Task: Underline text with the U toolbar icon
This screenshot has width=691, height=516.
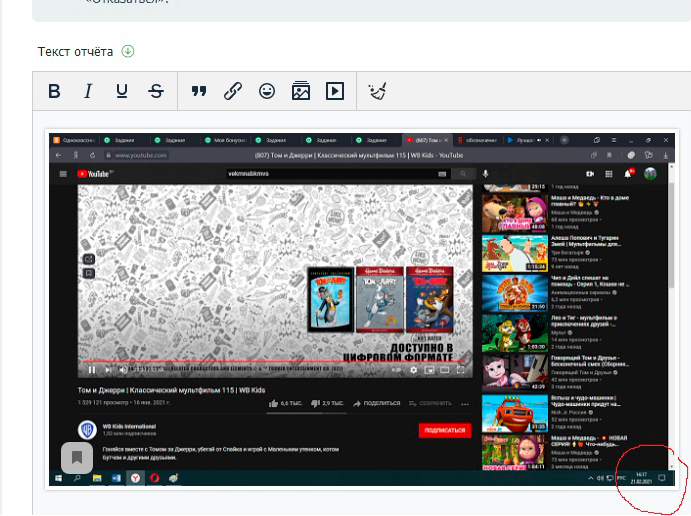Action: (x=122, y=91)
